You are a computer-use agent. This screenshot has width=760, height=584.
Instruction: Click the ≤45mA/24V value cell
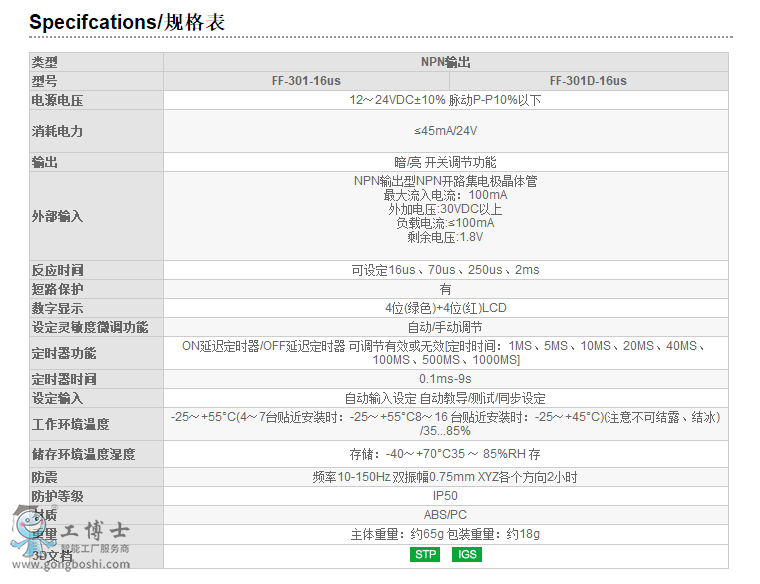pos(446,131)
